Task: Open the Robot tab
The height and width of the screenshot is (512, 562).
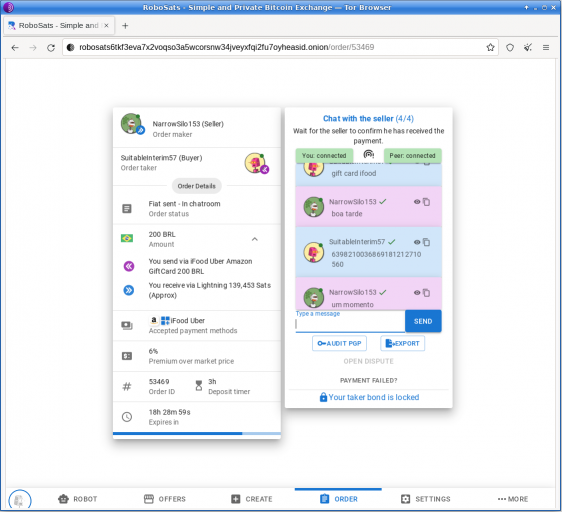Action: 78,499
